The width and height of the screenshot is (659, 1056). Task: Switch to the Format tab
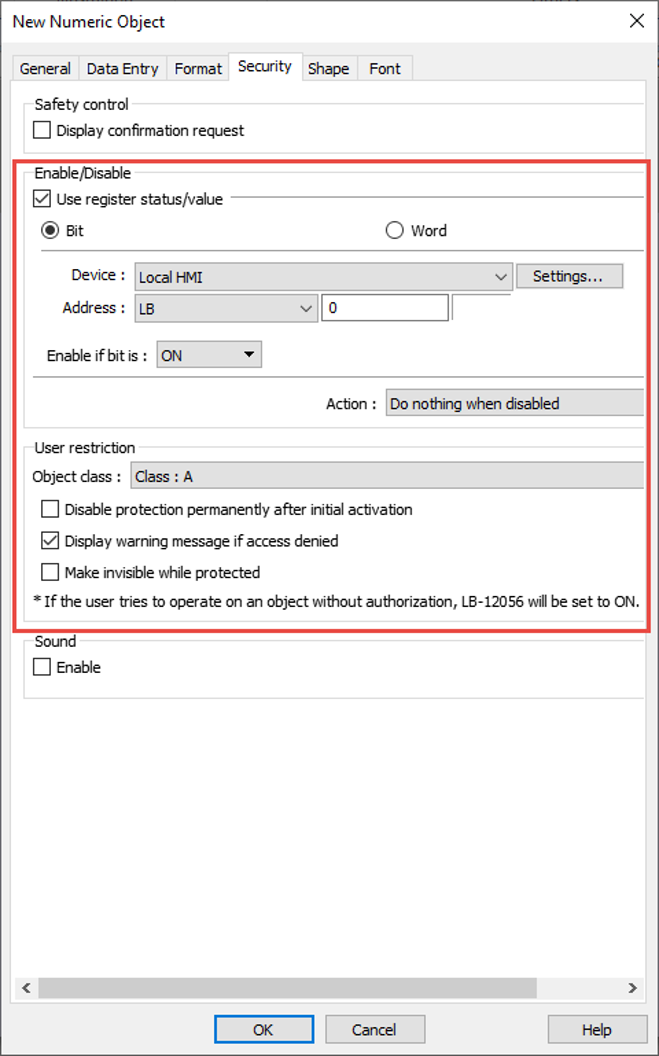[198, 69]
